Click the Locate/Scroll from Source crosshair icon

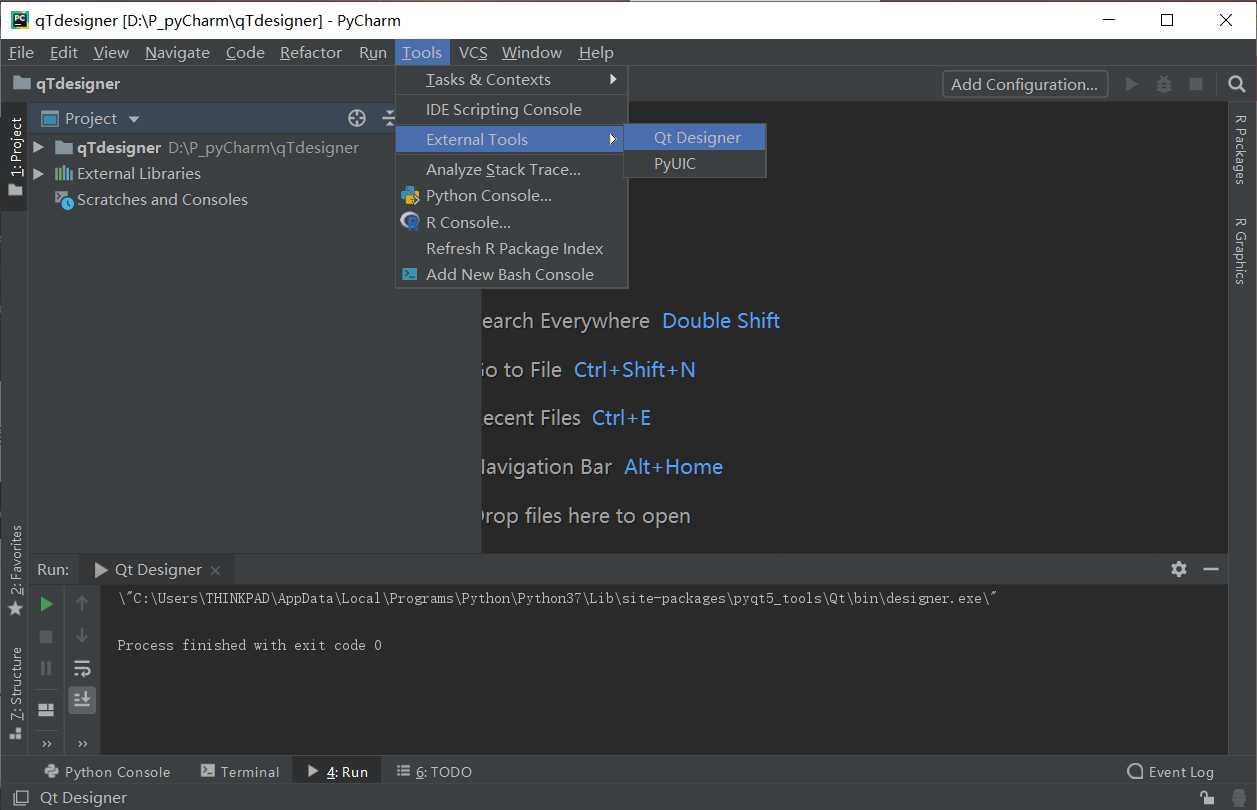357,119
